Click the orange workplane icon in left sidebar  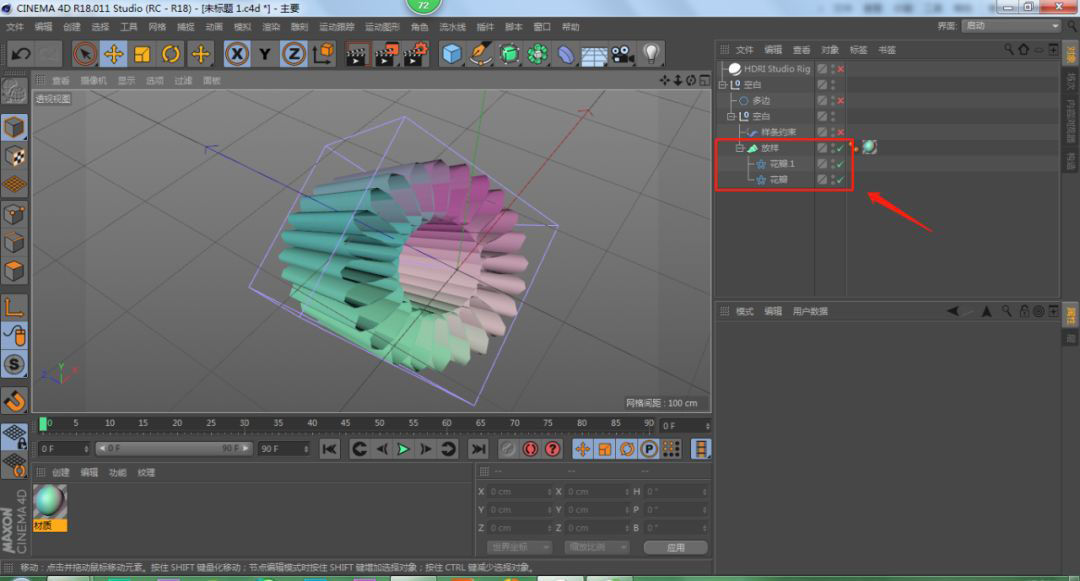coord(14,184)
